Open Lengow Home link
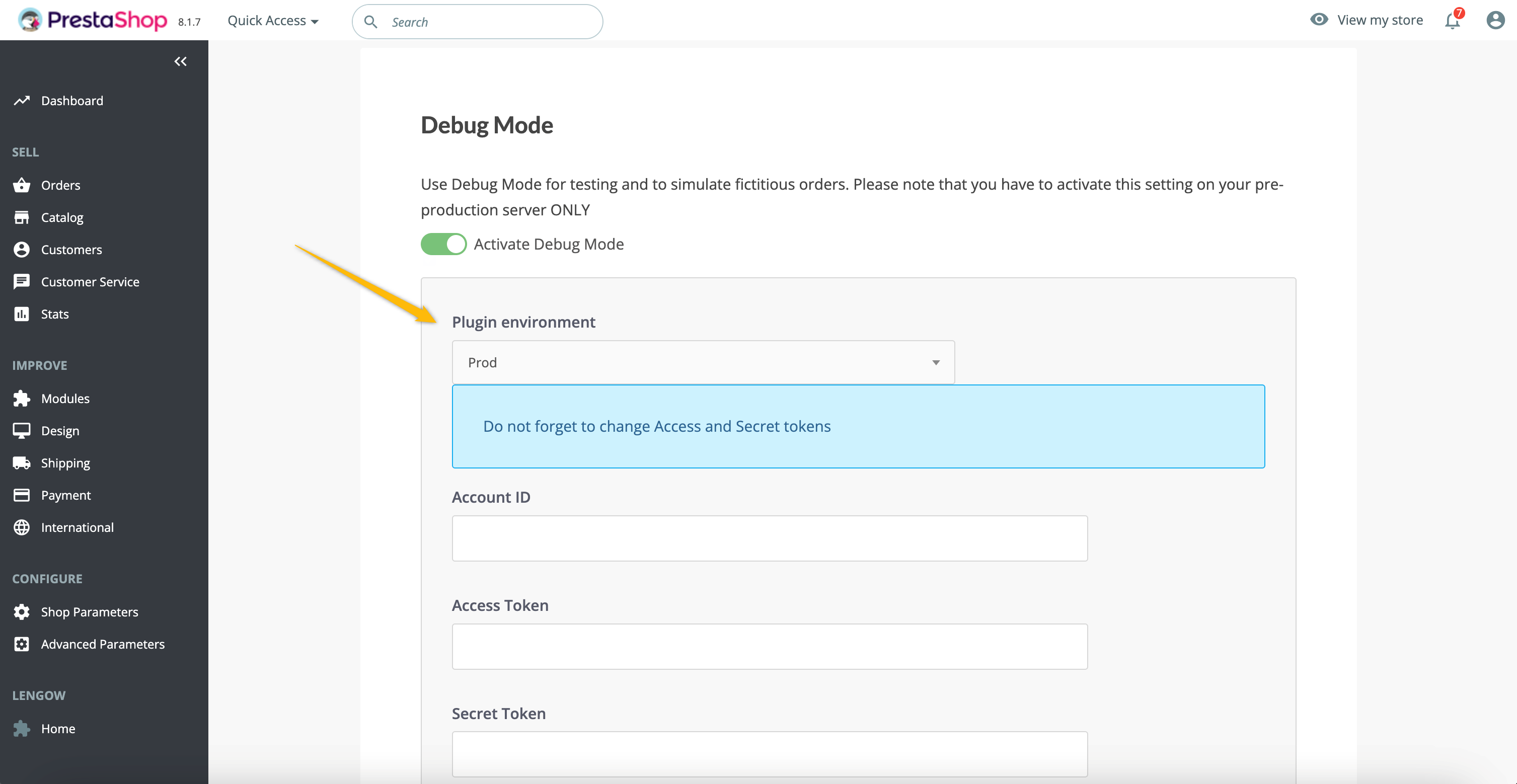Viewport: 1517px width, 784px height. click(x=58, y=729)
